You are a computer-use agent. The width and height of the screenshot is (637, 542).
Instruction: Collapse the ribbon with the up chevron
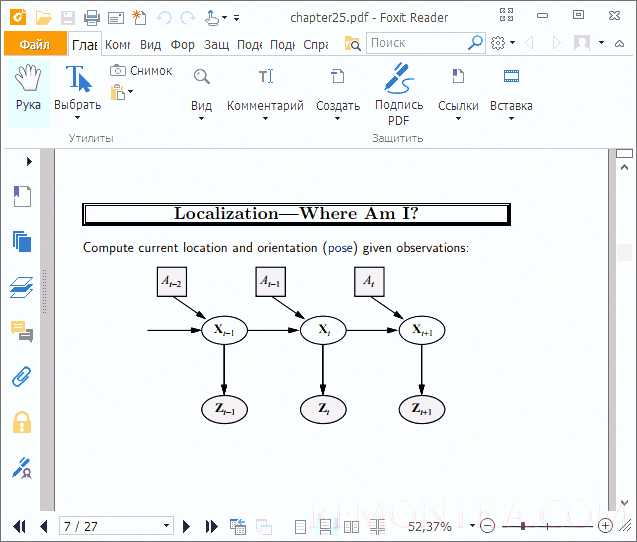click(x=620, y=43)
